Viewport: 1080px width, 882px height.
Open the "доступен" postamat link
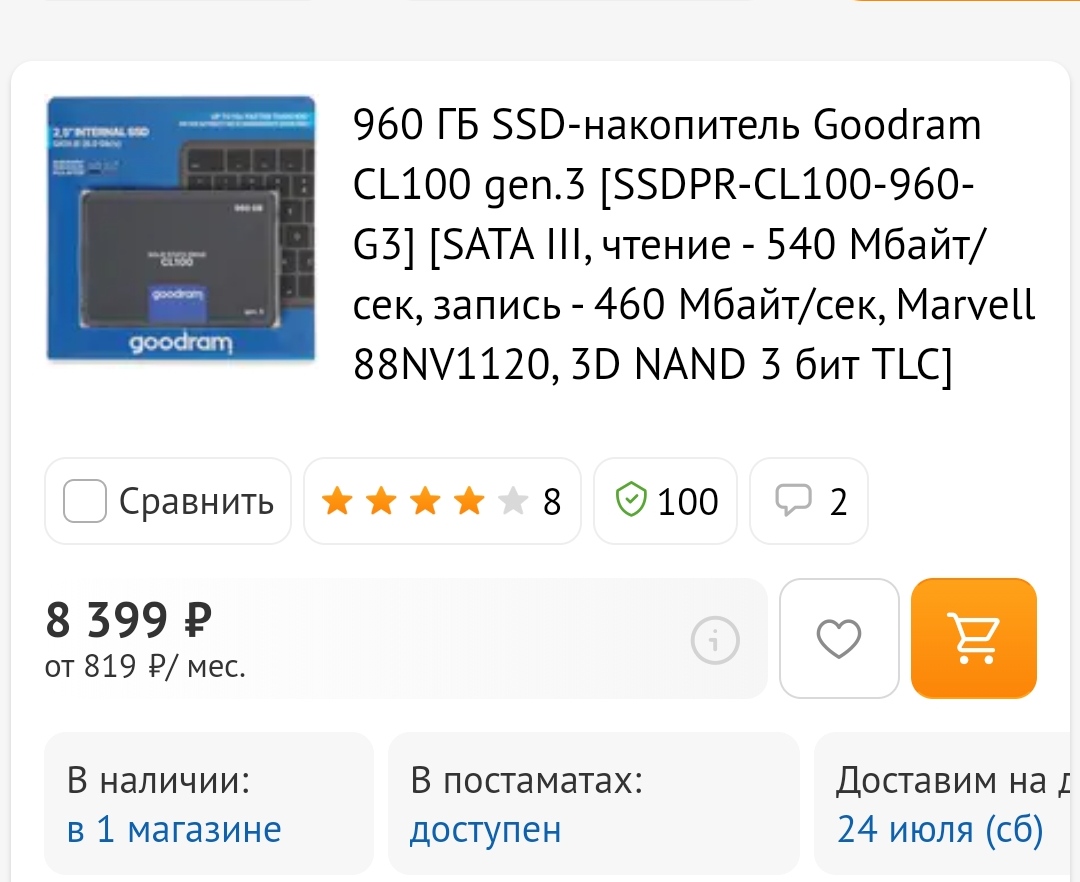(x=485, y=829)
